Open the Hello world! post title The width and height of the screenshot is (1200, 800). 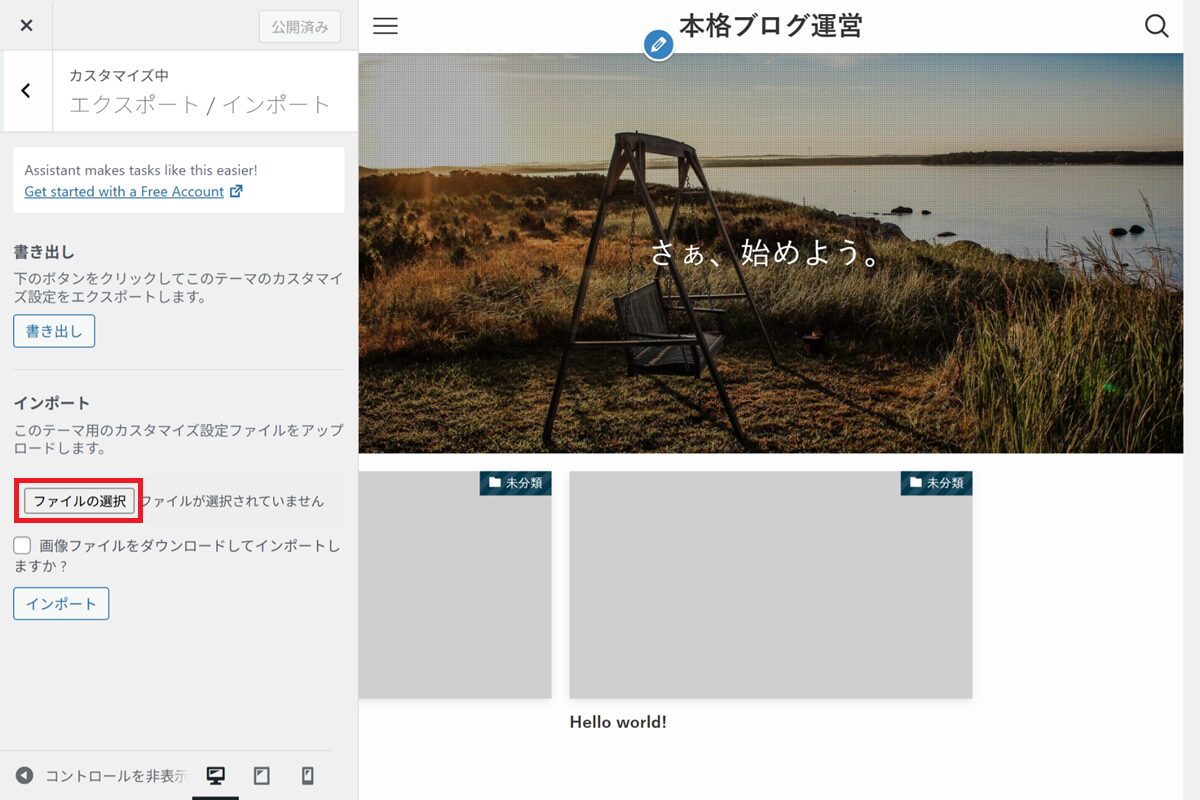tap(618, 722)
